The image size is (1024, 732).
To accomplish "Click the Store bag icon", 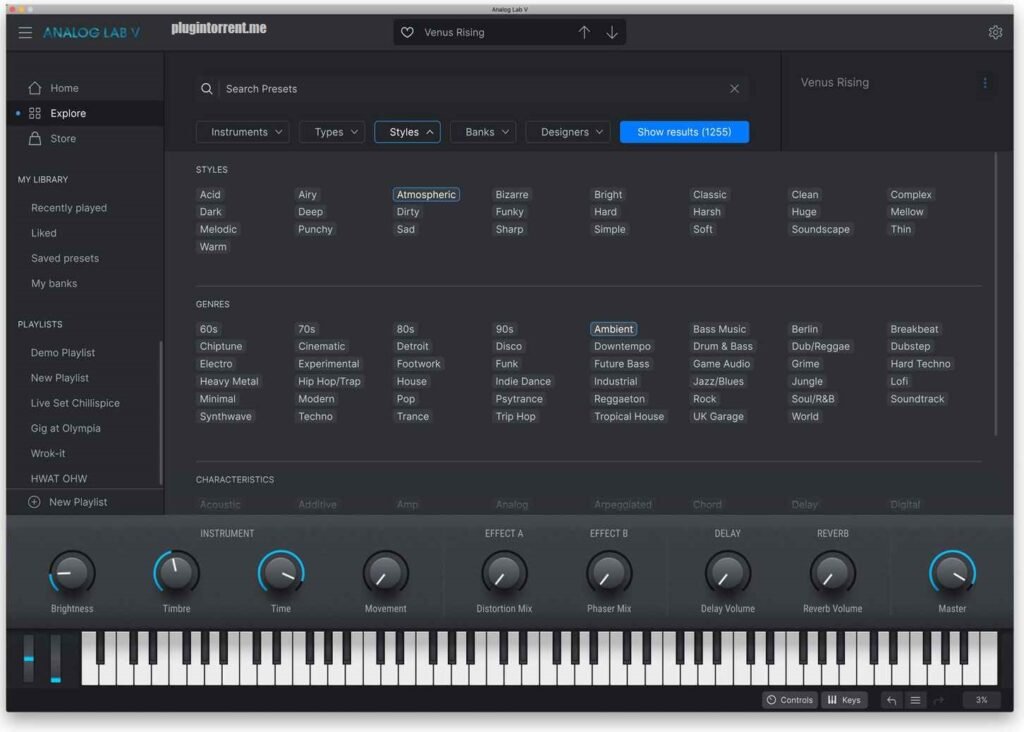I will point(35,138).
